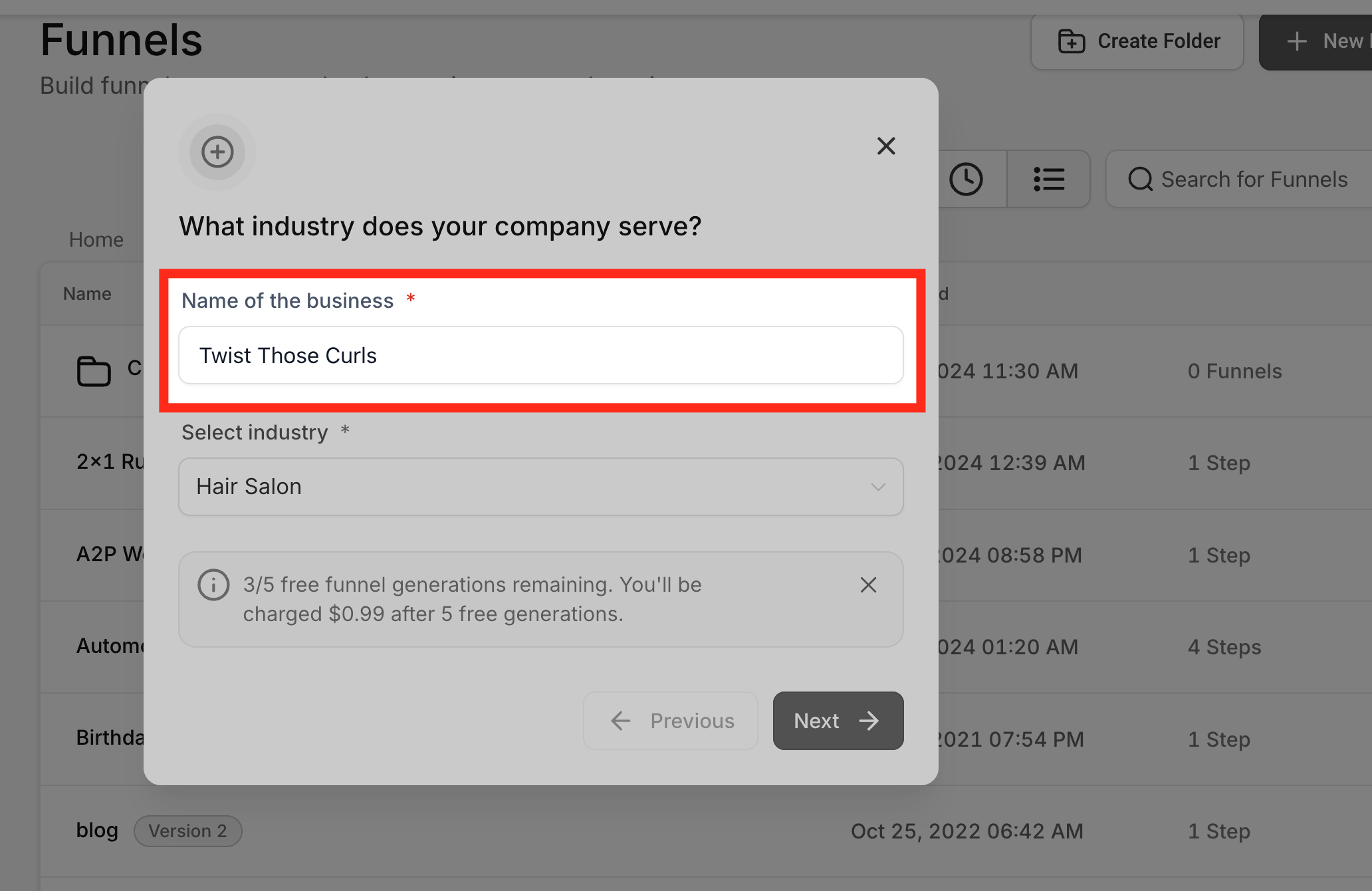
Task: Click the plus circle icon in dialog header
Action: [217, 152]
